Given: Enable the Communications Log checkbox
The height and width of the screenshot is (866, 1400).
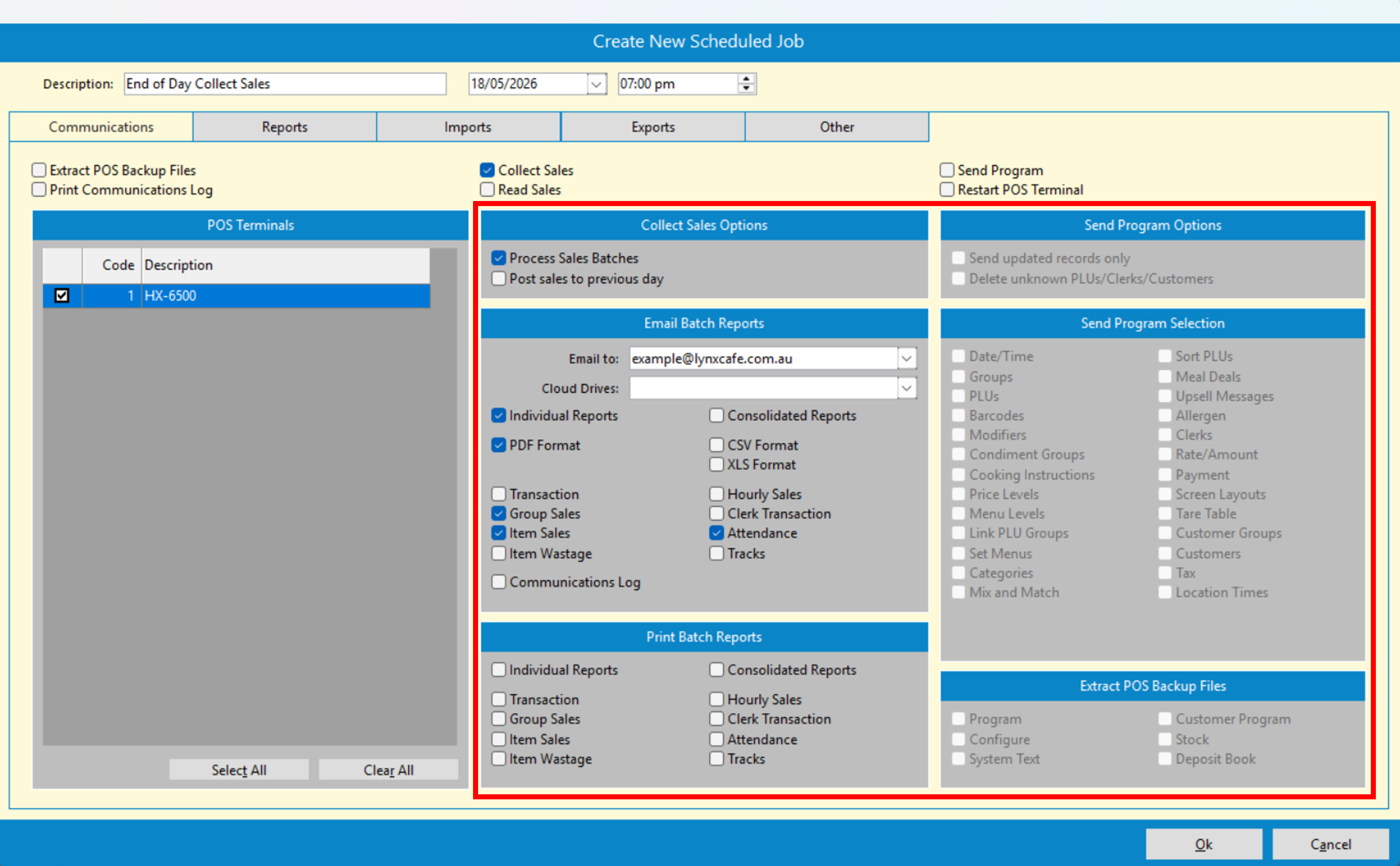Looking at the screenshot, I should pyautogui.click(x=499, y=582).
